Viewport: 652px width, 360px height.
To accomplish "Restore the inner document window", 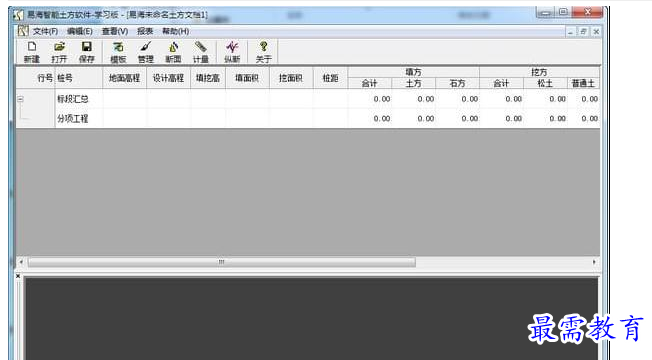I will [583, 32].
